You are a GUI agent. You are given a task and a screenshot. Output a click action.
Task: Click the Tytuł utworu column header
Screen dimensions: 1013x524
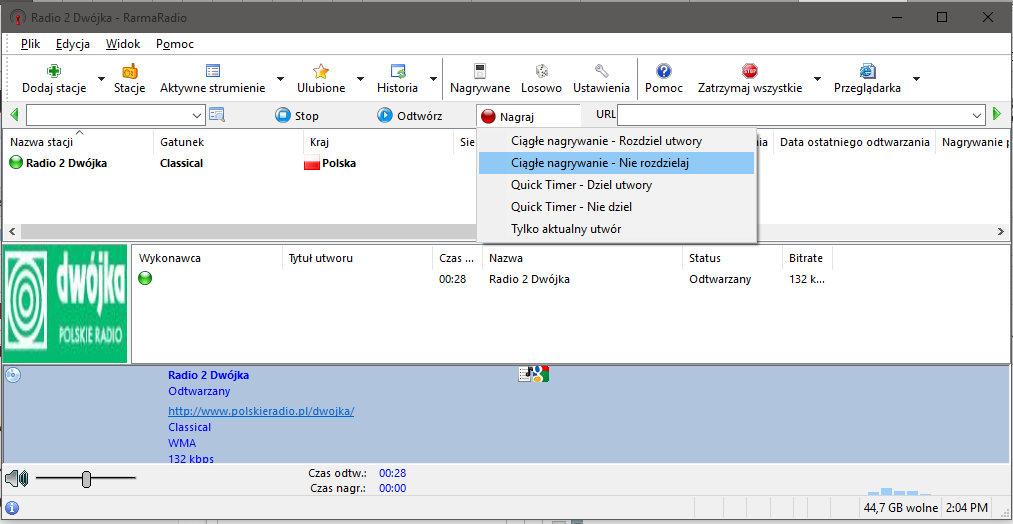tap(357, 258)
